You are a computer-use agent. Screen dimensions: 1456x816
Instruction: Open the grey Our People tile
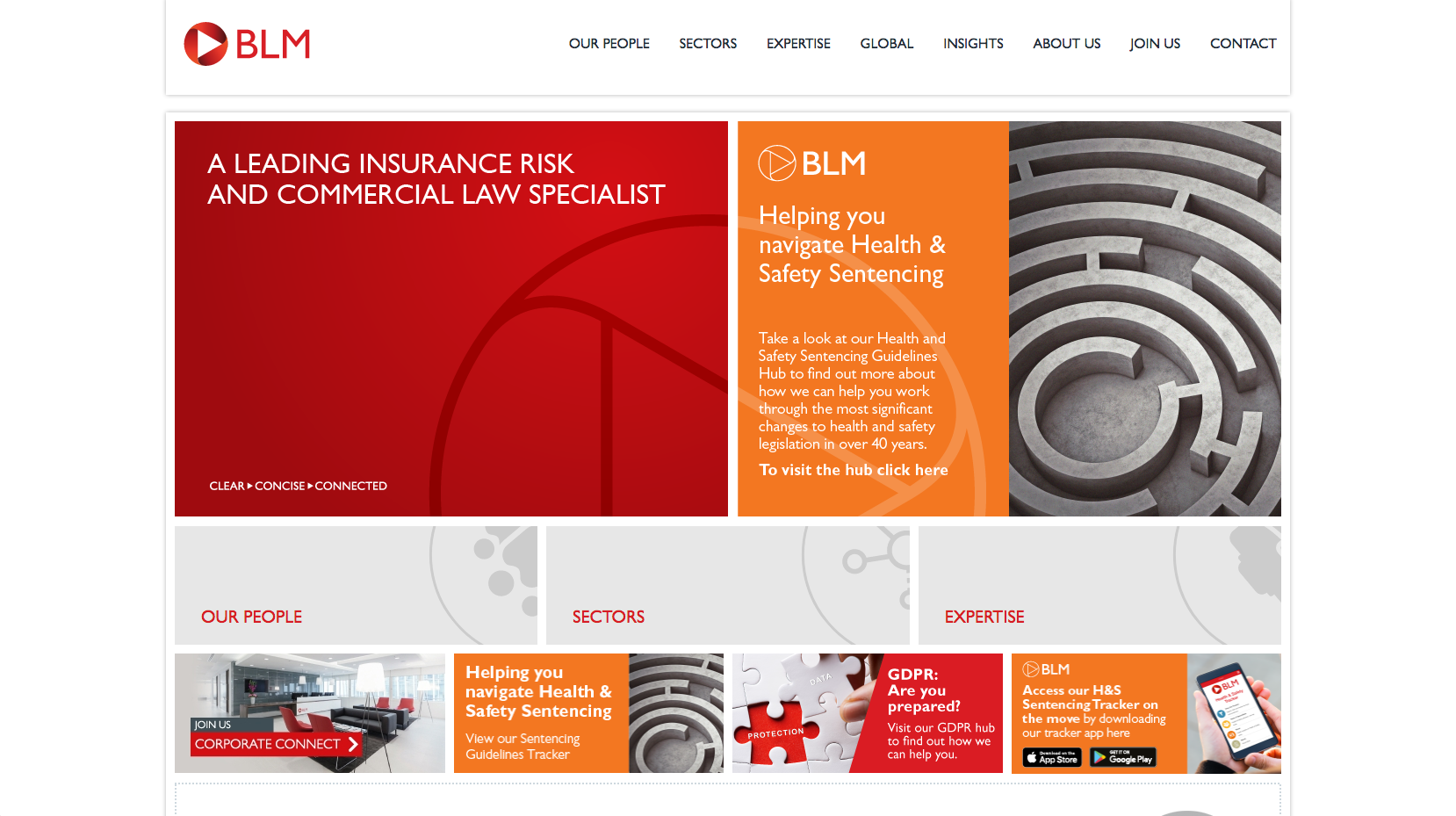pyautogui.click(x=356, y=585)
